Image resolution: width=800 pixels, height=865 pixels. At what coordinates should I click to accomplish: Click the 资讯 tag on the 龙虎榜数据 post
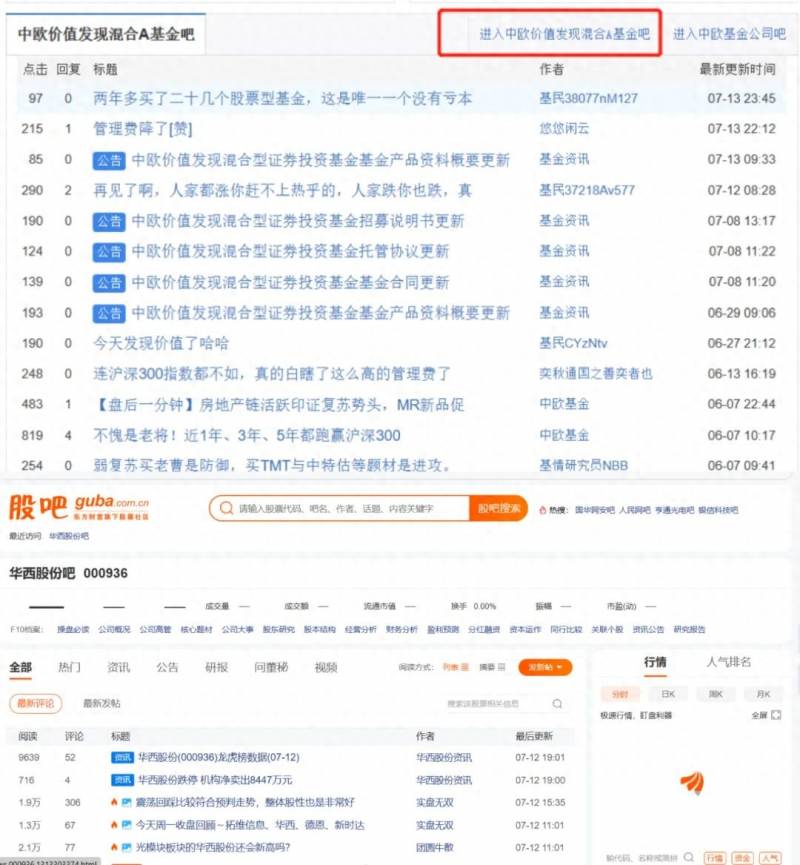point(122,757)
